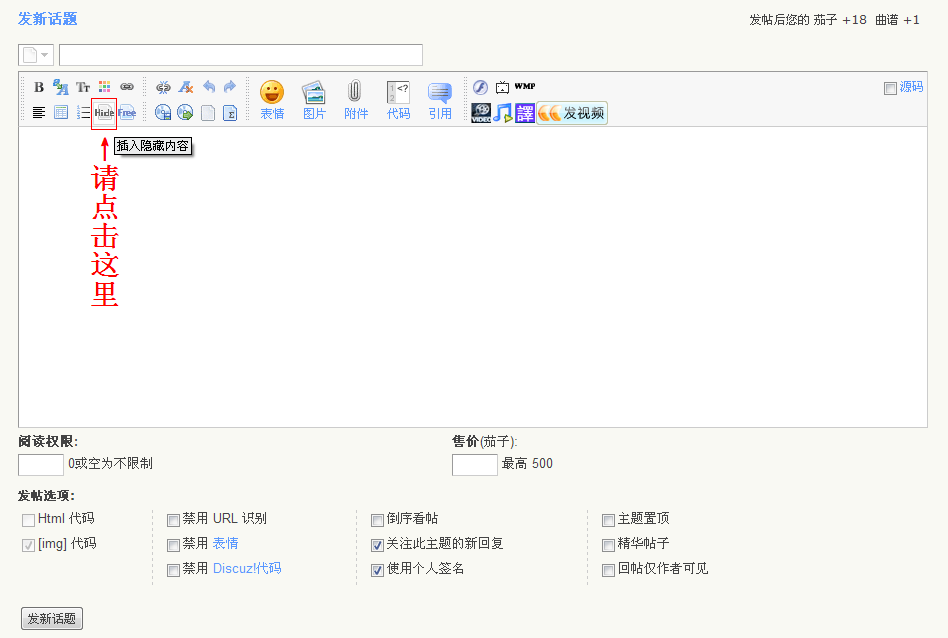Enable 倒序看帖 checkbox
948x638 pixels.
coord(377,520)
